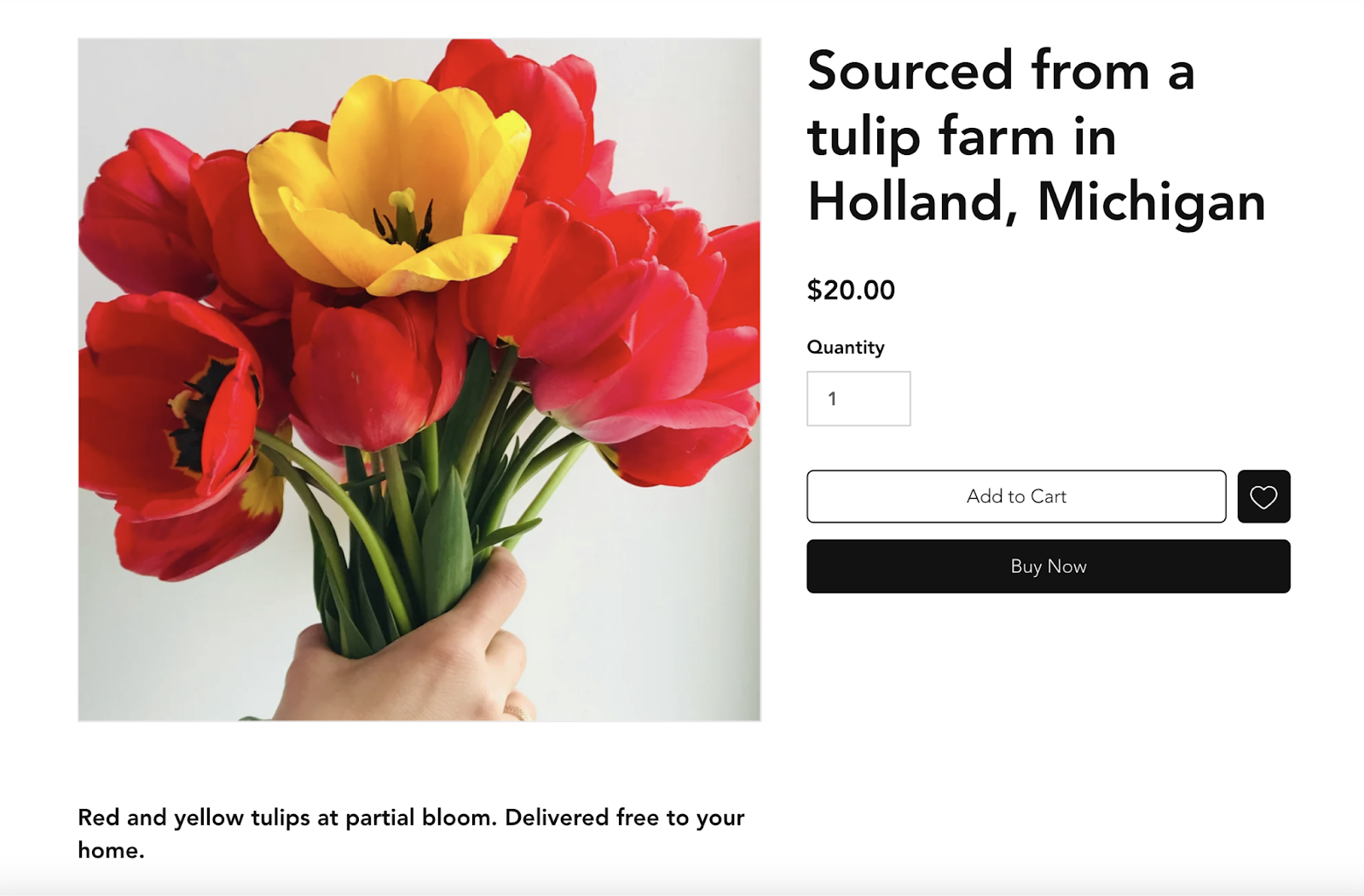This screenshot has height=896, width=1364.
Task: Select the $20.00 price text
Action: [x=850, y=290]
